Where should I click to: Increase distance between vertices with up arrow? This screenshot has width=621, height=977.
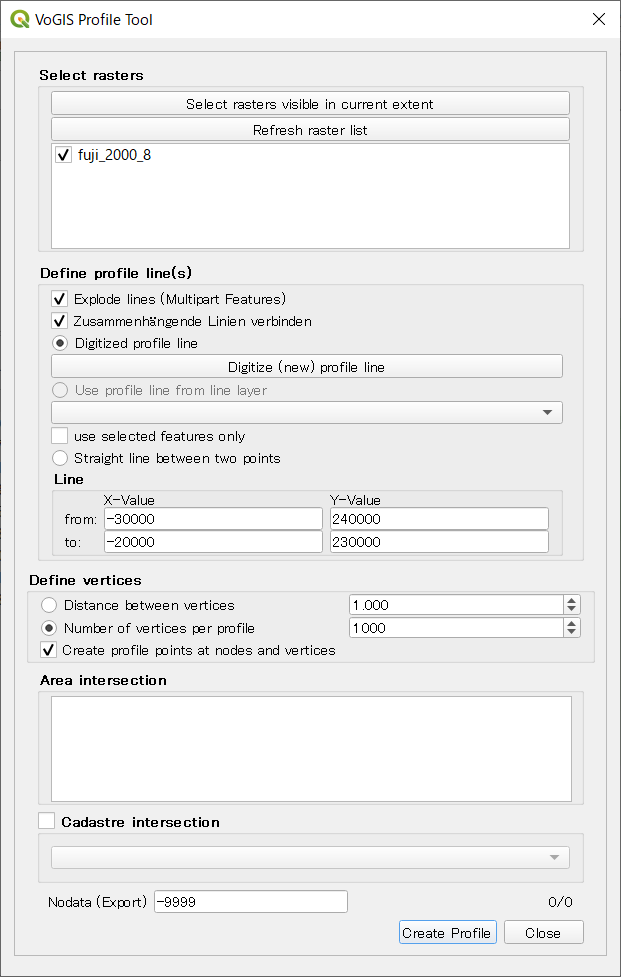point(572,601)
